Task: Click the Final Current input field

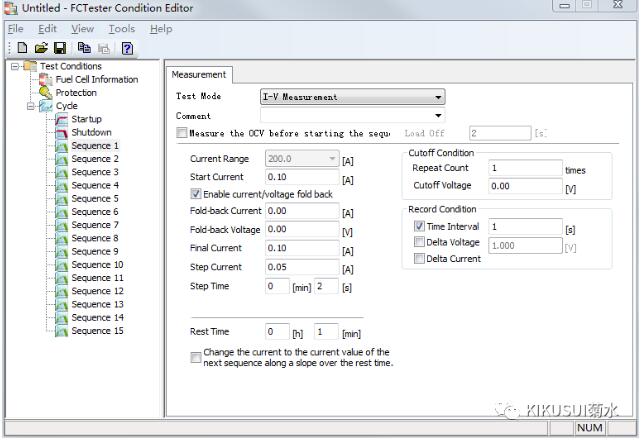Action: (302, 248)
